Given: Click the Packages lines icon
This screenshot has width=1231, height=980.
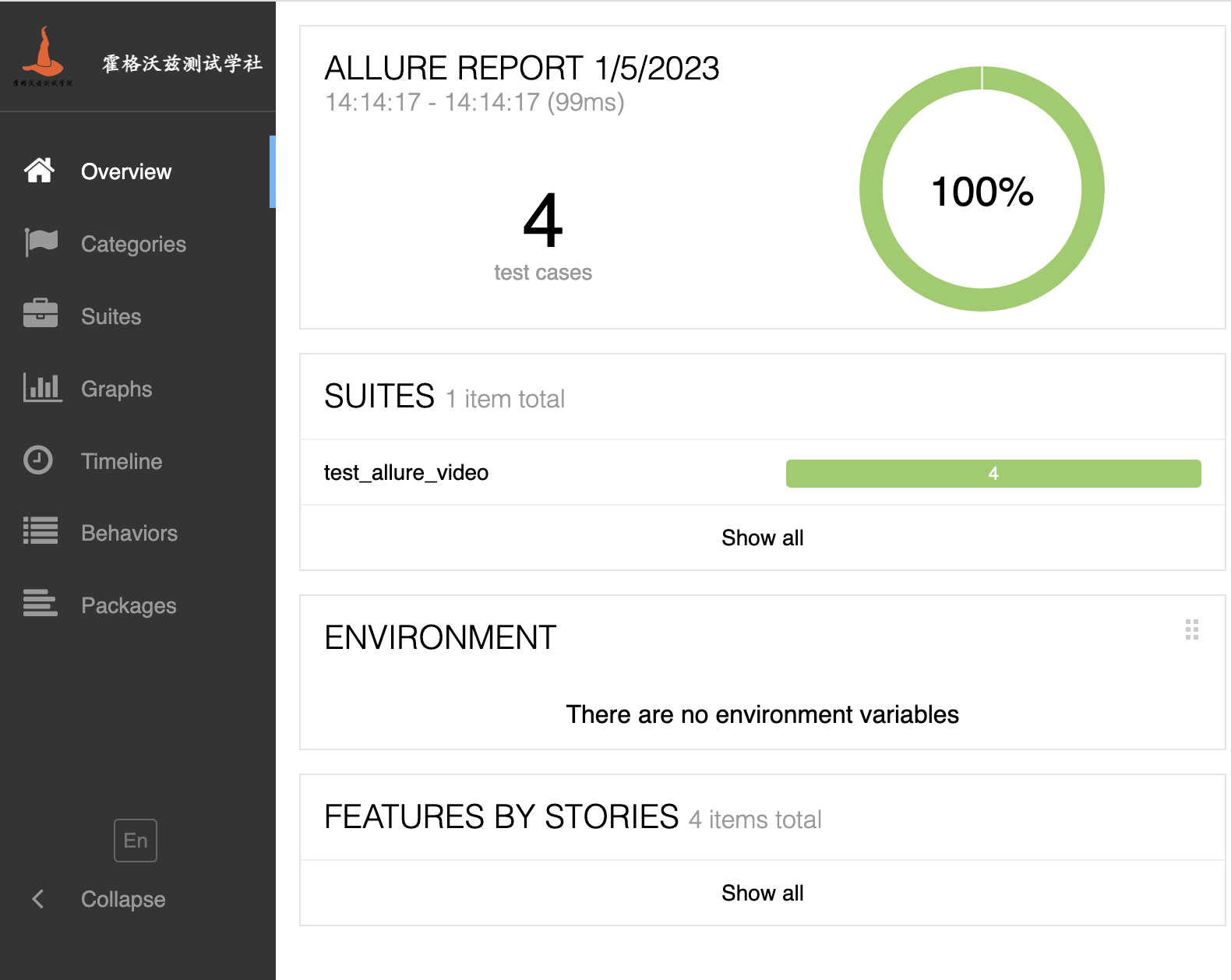Looking at the screenshot, I should point(41,603).
